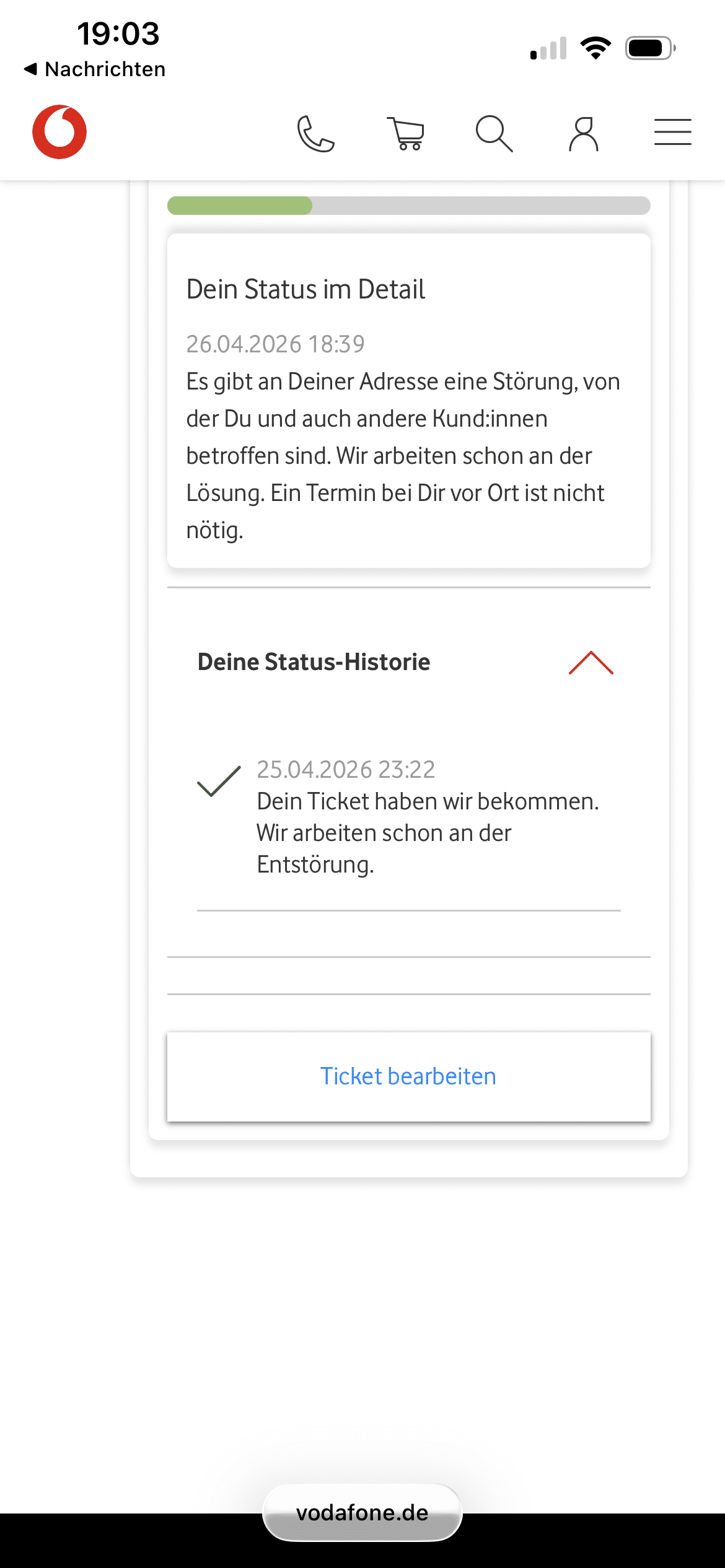
Task: Select the Dein Ticket haben wir bekommen entry
Action: pos(409,817)
